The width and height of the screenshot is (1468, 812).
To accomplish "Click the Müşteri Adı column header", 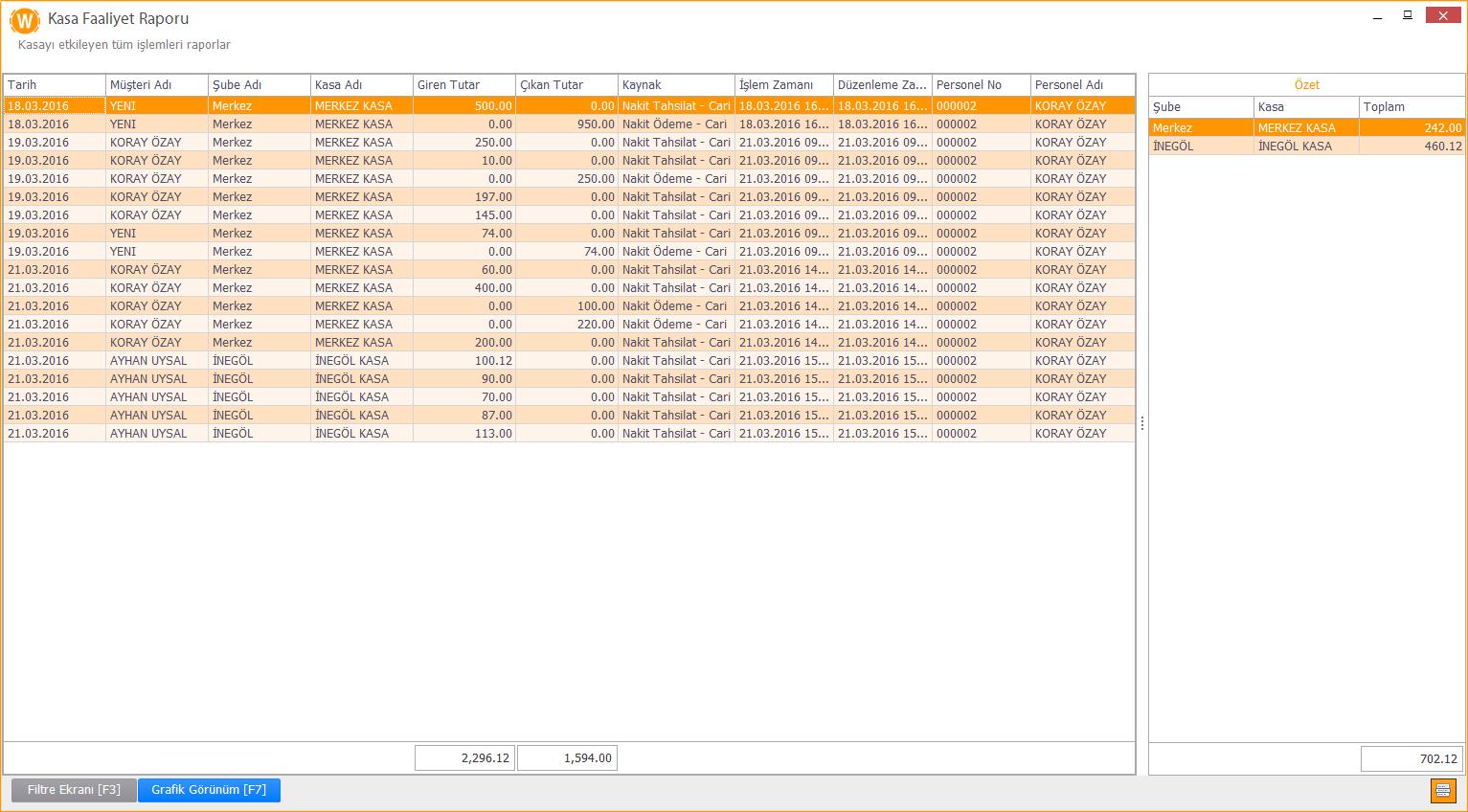I will 156,85.
